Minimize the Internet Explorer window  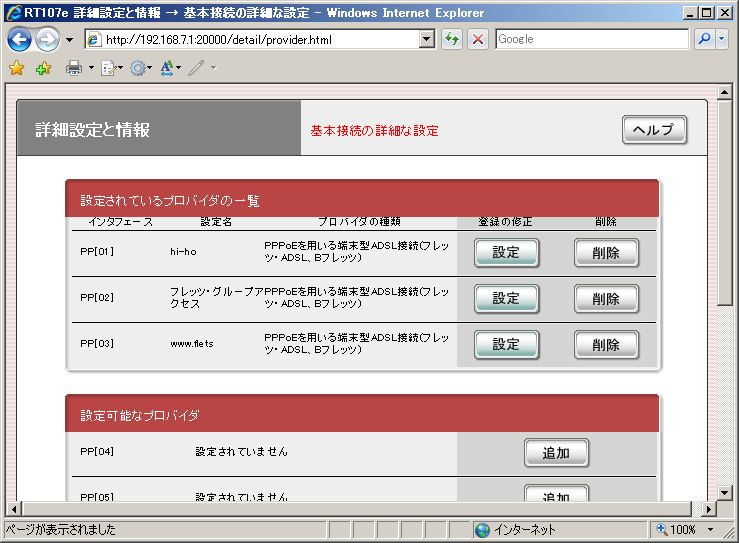(690, 13)
